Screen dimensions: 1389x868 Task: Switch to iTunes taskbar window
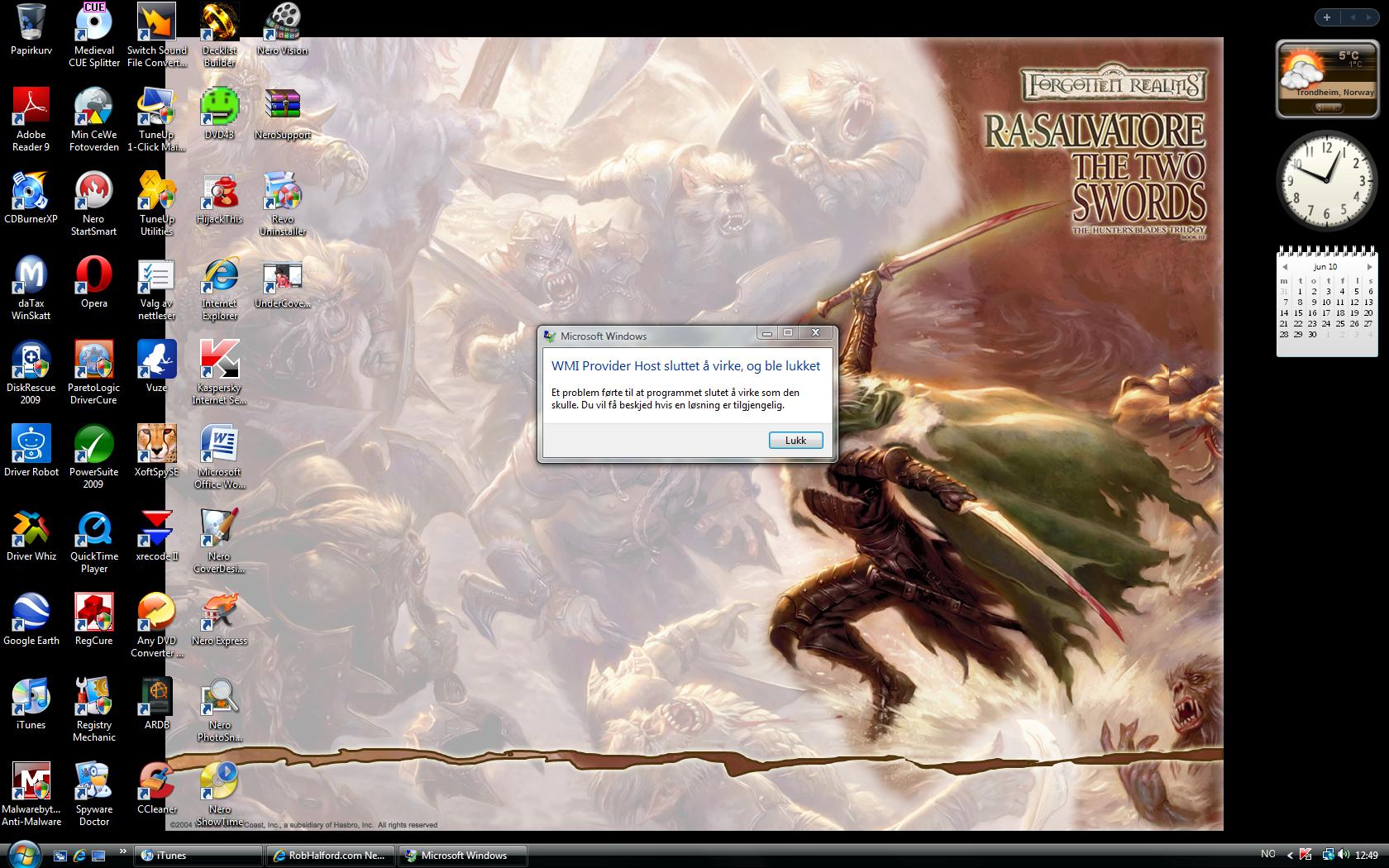point(198,856)
